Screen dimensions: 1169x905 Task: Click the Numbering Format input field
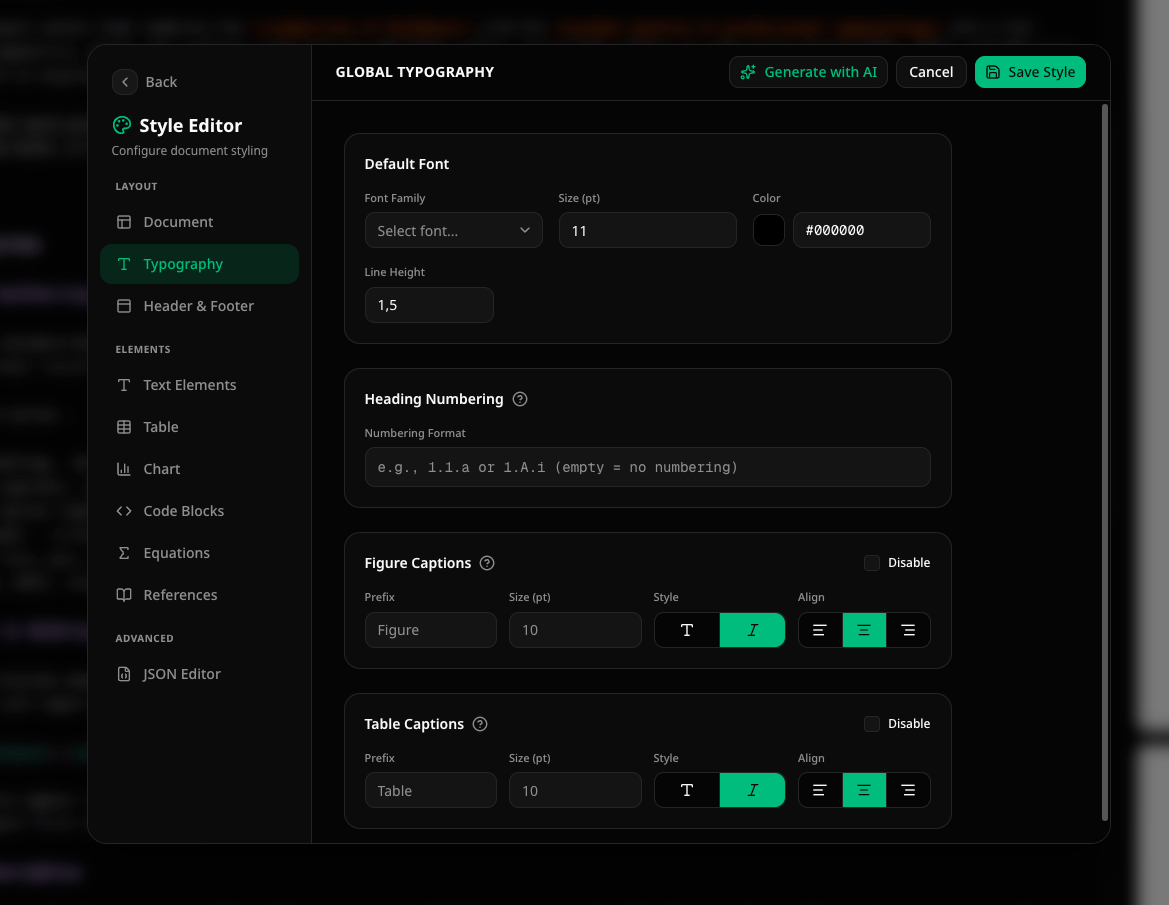648,467
